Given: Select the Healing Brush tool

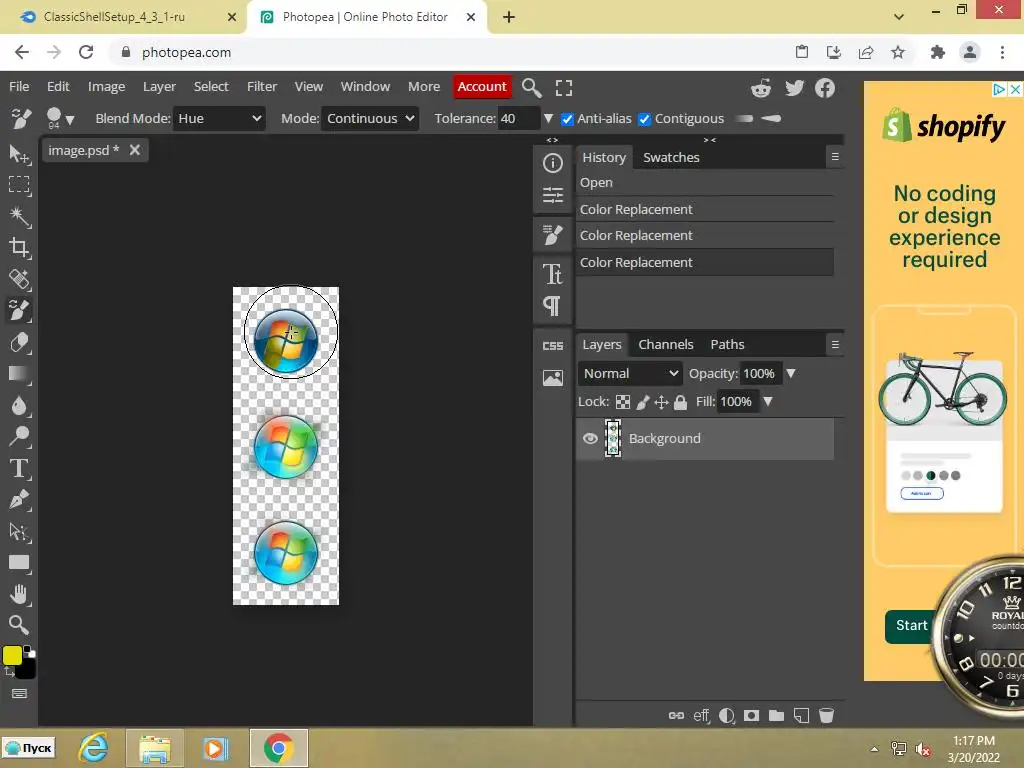Looking at the screenshot, I should coord(19,279).
